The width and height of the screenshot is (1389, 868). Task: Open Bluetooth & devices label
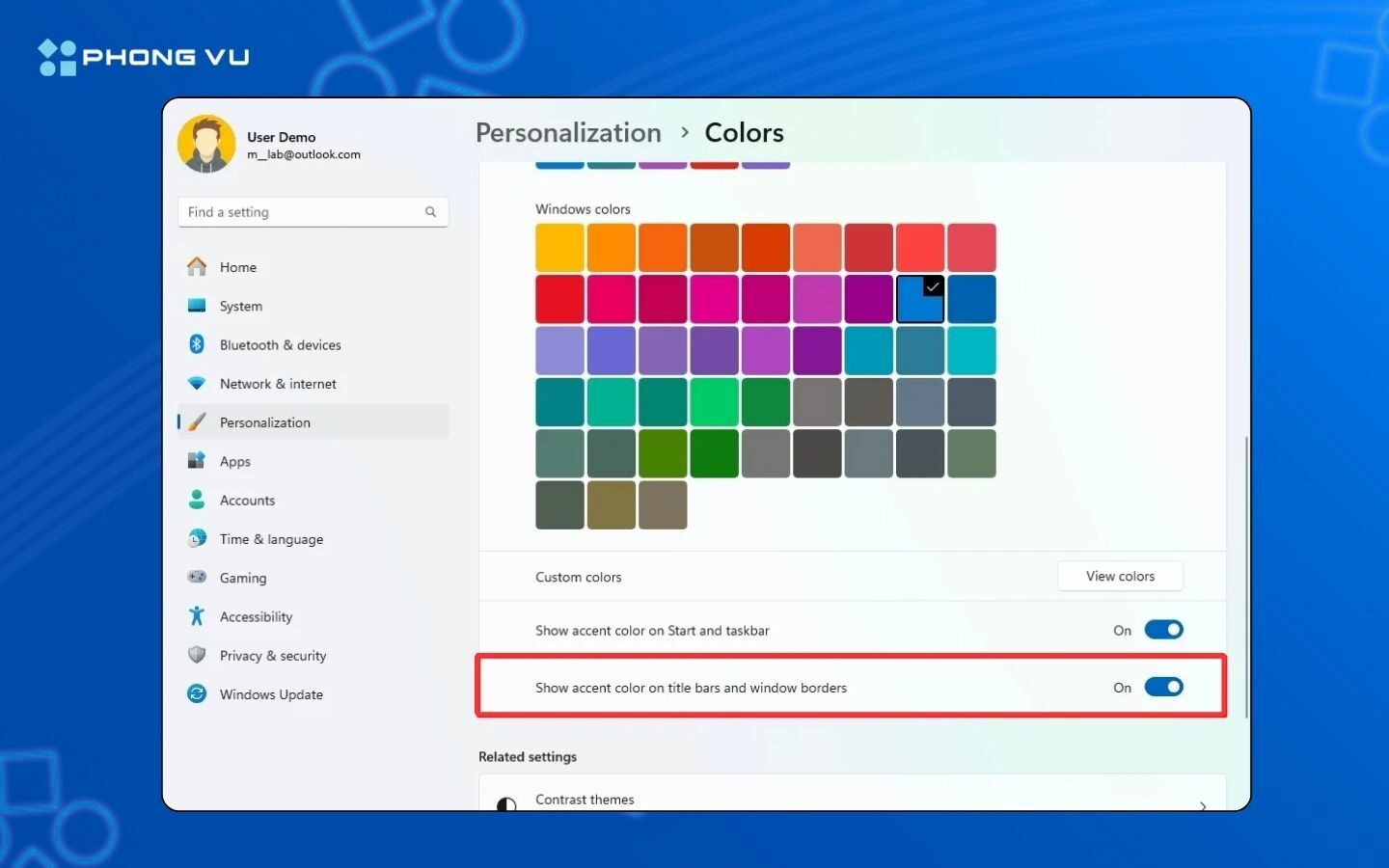point(281,344)
